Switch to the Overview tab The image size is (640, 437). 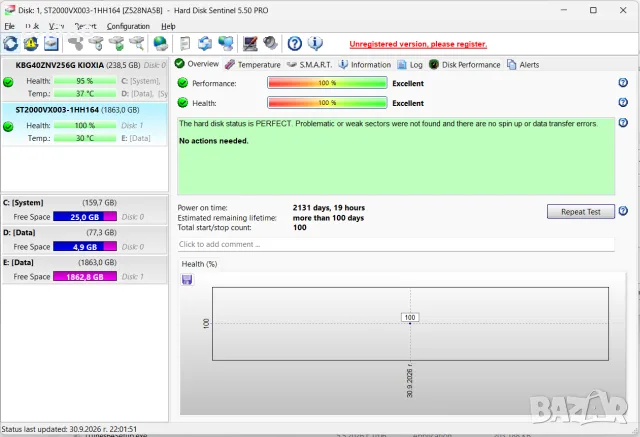click(197, 64)
